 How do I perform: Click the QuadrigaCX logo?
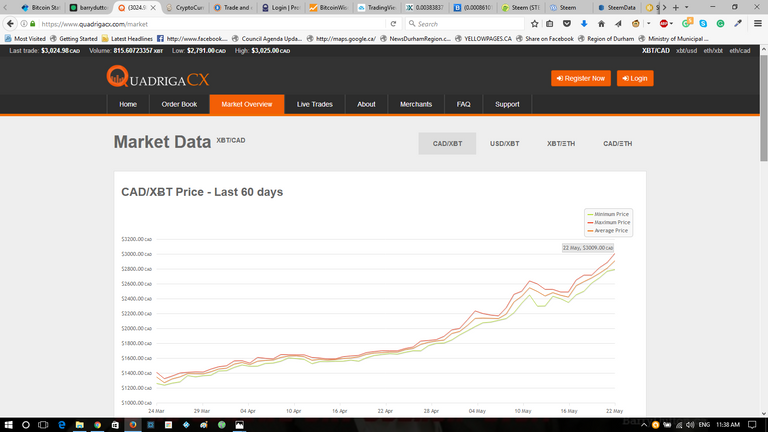(158, 76)
